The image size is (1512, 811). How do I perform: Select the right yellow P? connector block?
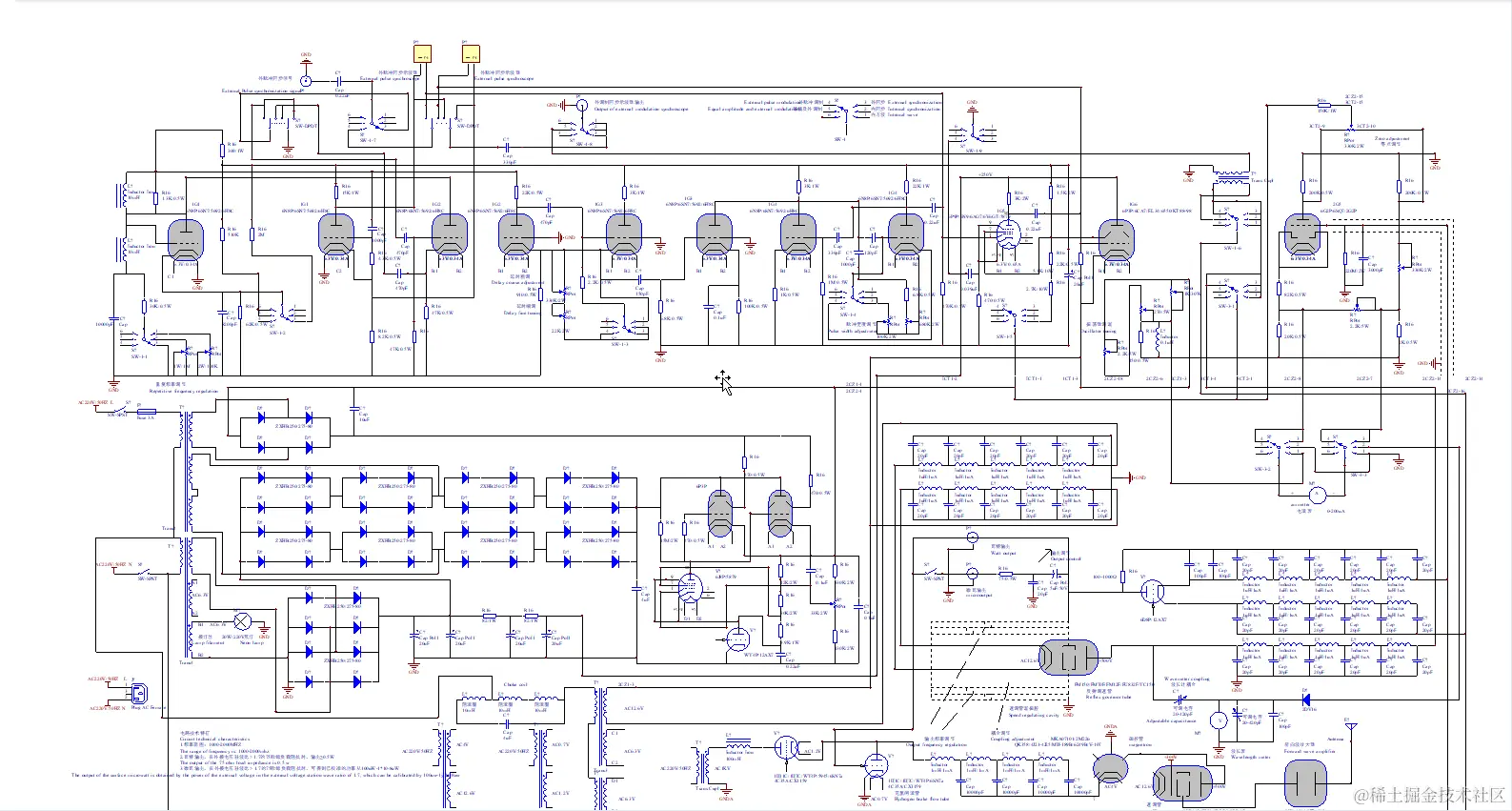471,54
